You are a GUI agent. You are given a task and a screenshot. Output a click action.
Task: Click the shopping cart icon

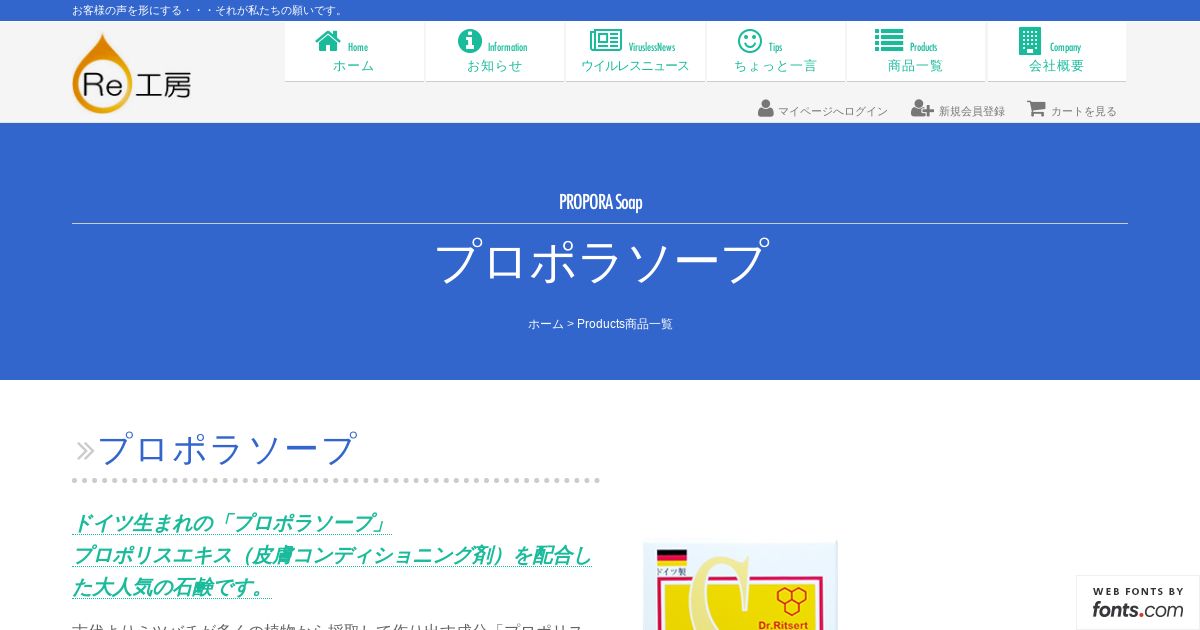click(x=1036, y=108)
